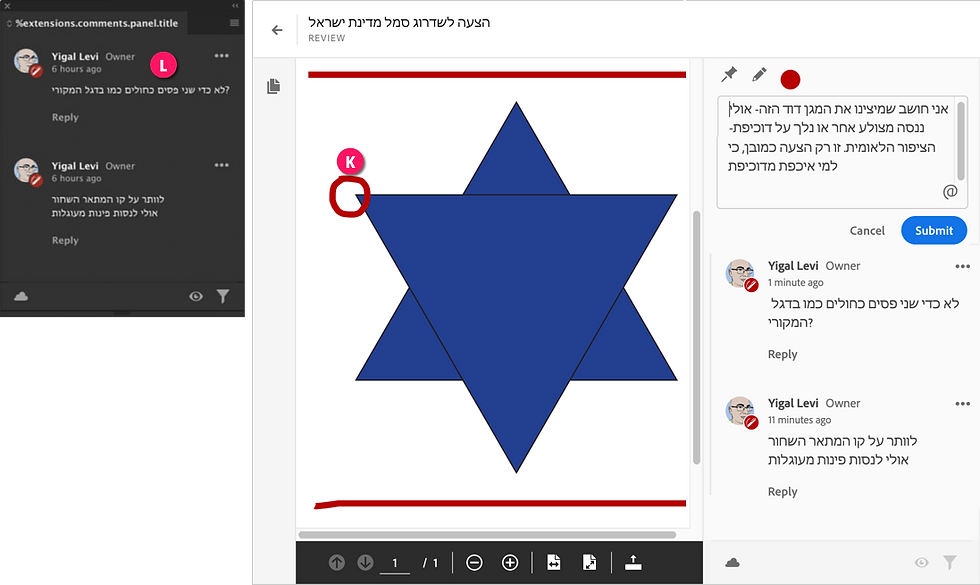Viewport: 980px width, 585px height.
Task: Open the red annotation color swatch
Action: (x=790, y=79)
